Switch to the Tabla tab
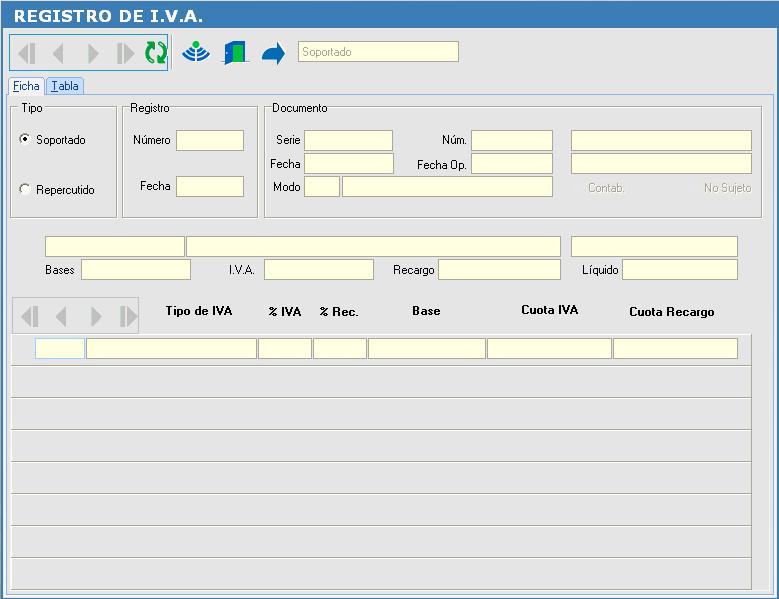 point(65,86)
